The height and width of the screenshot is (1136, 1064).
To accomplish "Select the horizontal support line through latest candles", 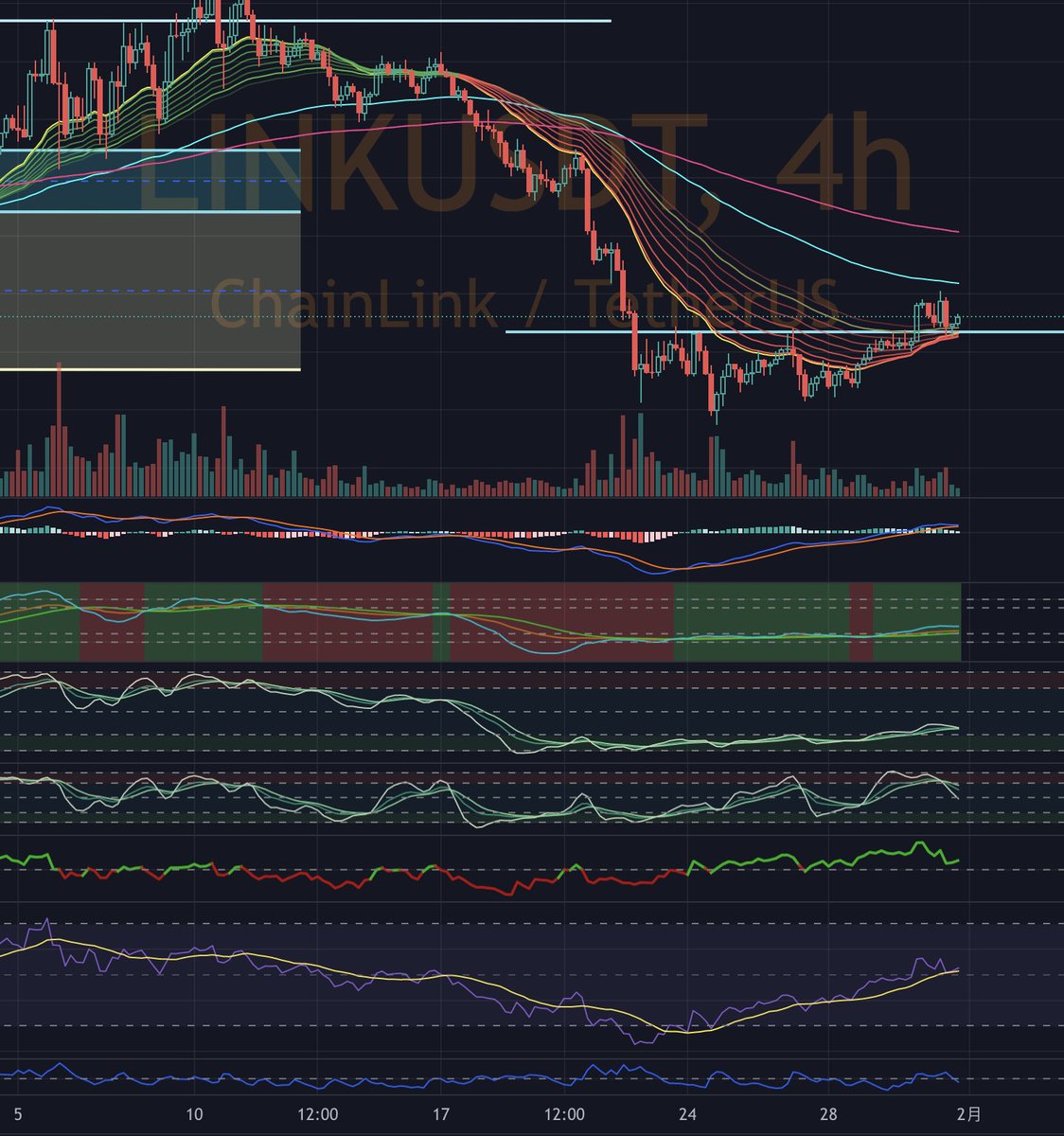I will pos(784,332).
